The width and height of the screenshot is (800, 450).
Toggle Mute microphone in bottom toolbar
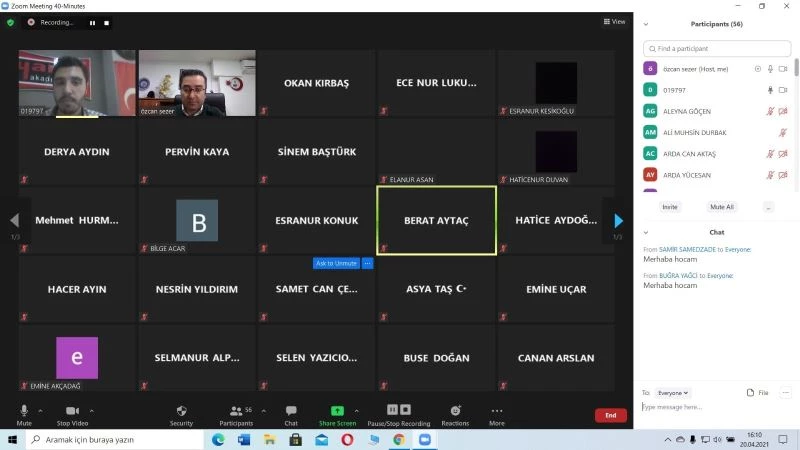pos(24,413)
